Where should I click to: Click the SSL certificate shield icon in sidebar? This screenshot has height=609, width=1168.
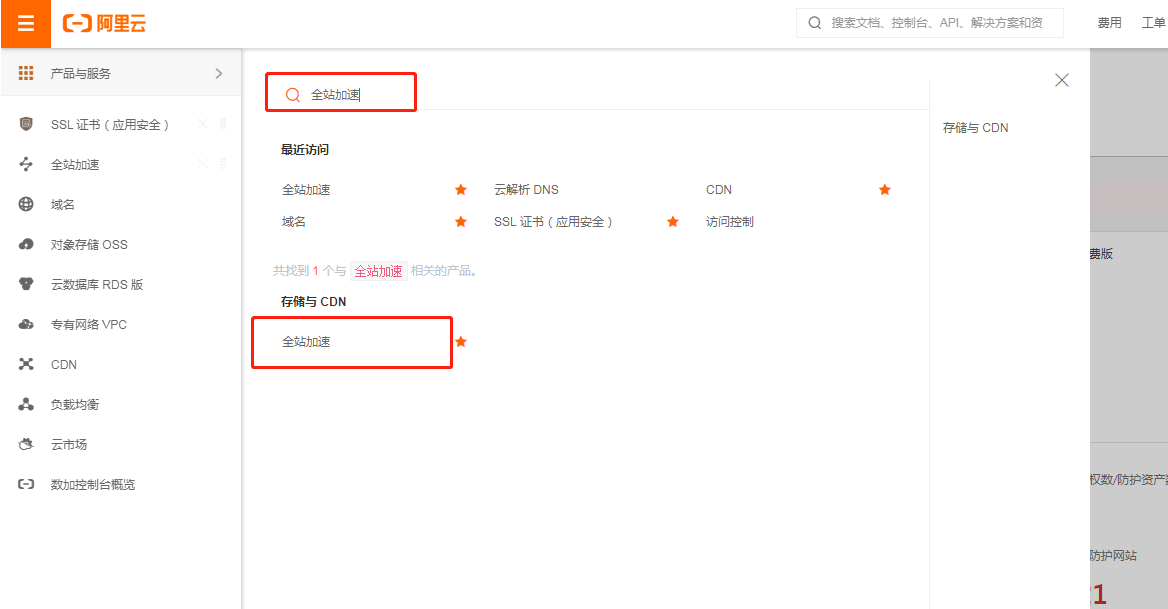26,124
